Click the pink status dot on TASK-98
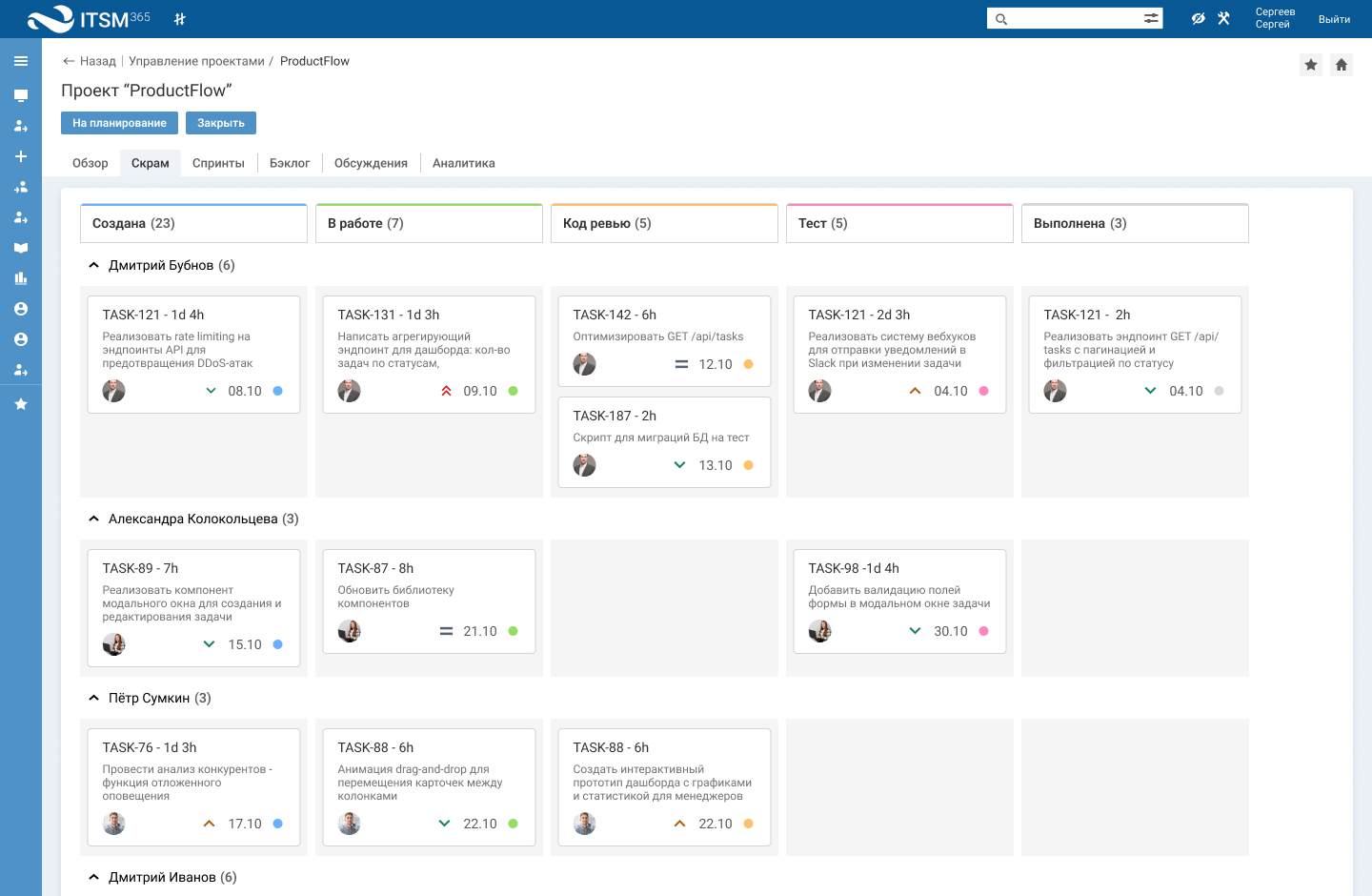This screenshot has height=896, width=1372. (x=984, y=631)
